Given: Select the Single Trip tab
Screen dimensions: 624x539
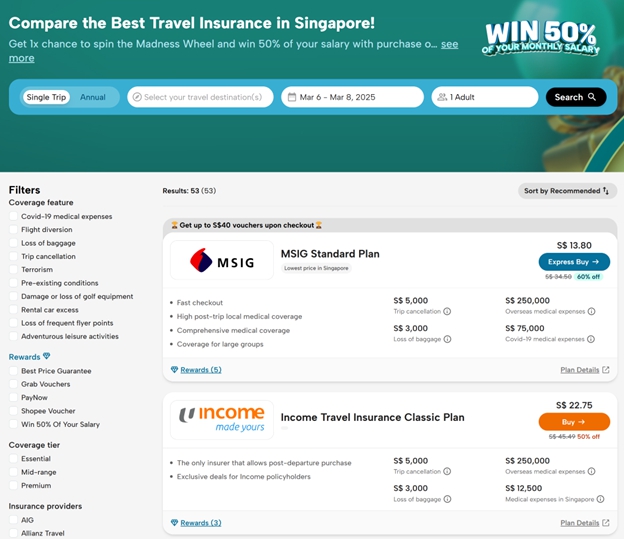Looking at the screenshot, I should click(x=46, y=97).
